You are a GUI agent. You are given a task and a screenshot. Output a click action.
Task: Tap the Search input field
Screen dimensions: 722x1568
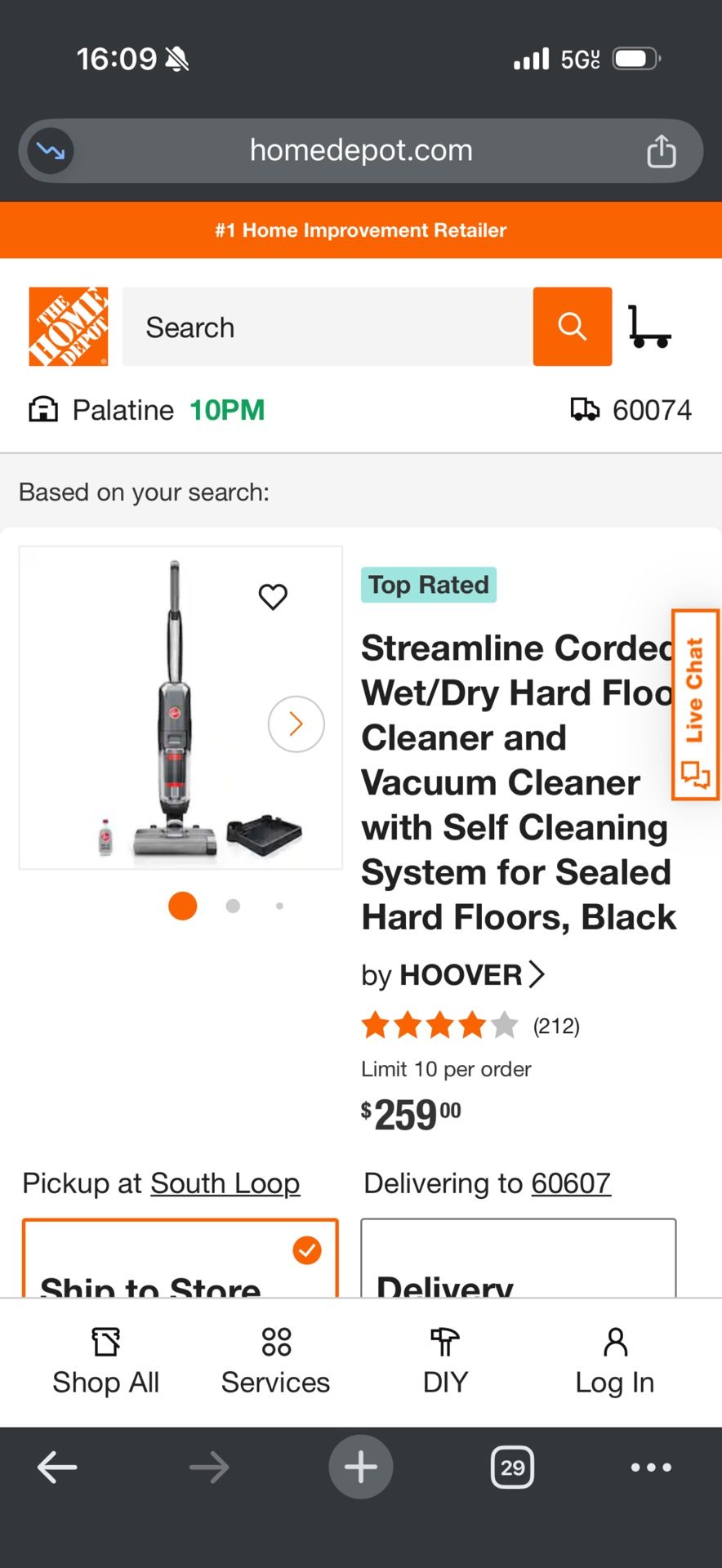pyautogui.click(x=327, y=327)
